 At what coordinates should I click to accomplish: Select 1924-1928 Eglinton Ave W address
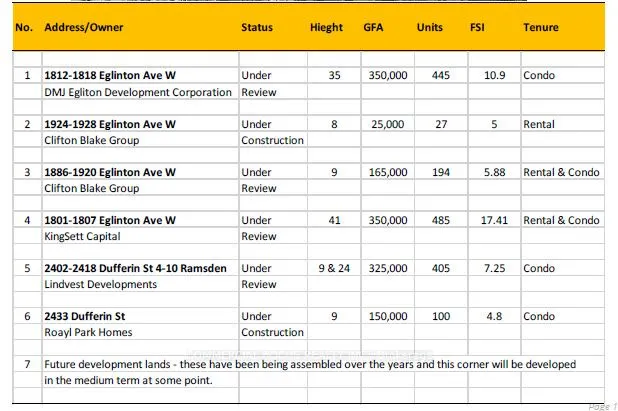click(110, 124)
